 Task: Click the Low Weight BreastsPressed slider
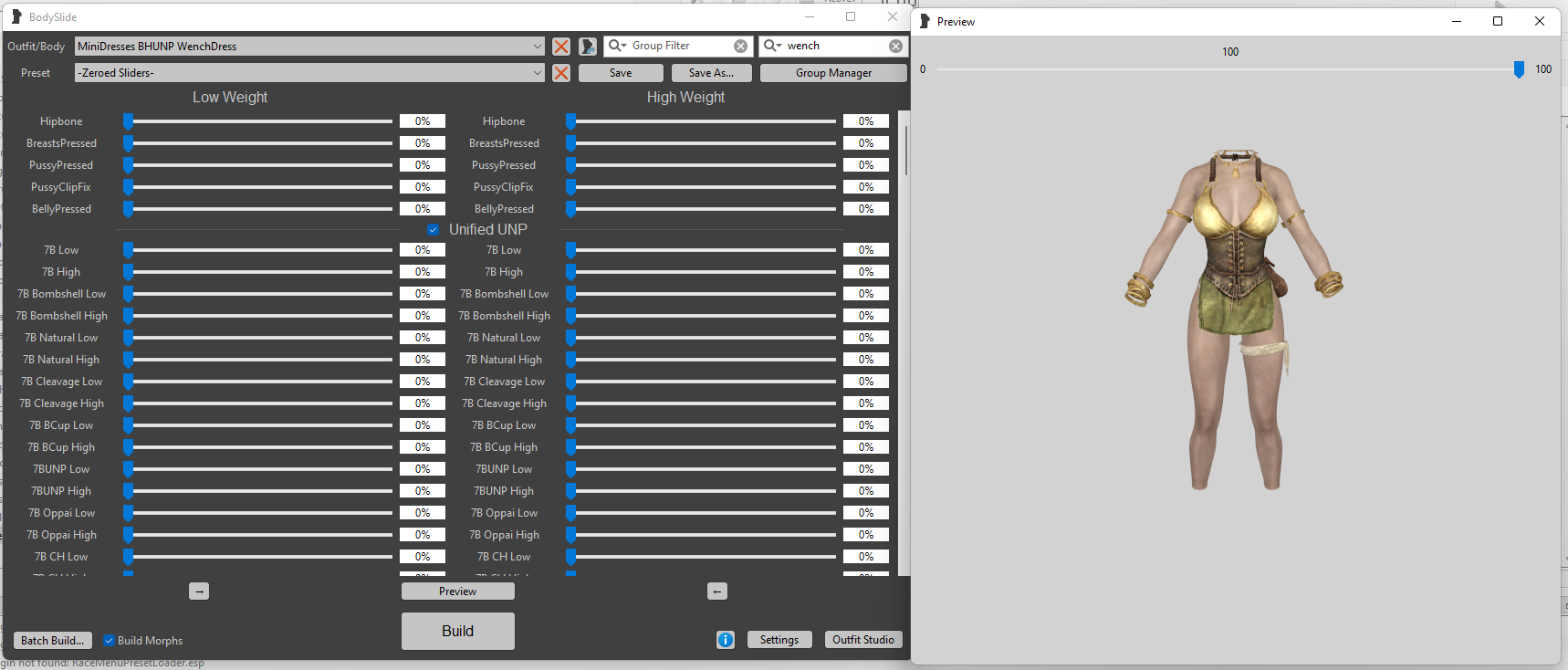coord(258,143)
